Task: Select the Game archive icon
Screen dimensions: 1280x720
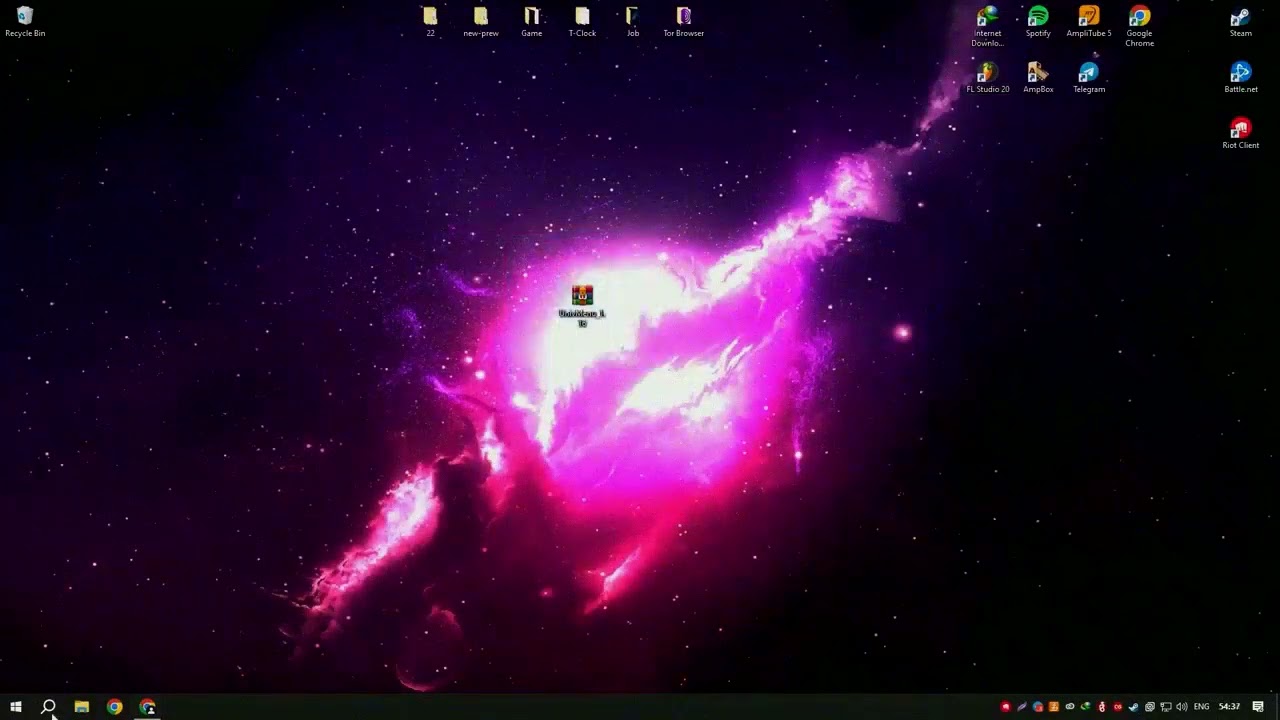Action: (532, 22)
